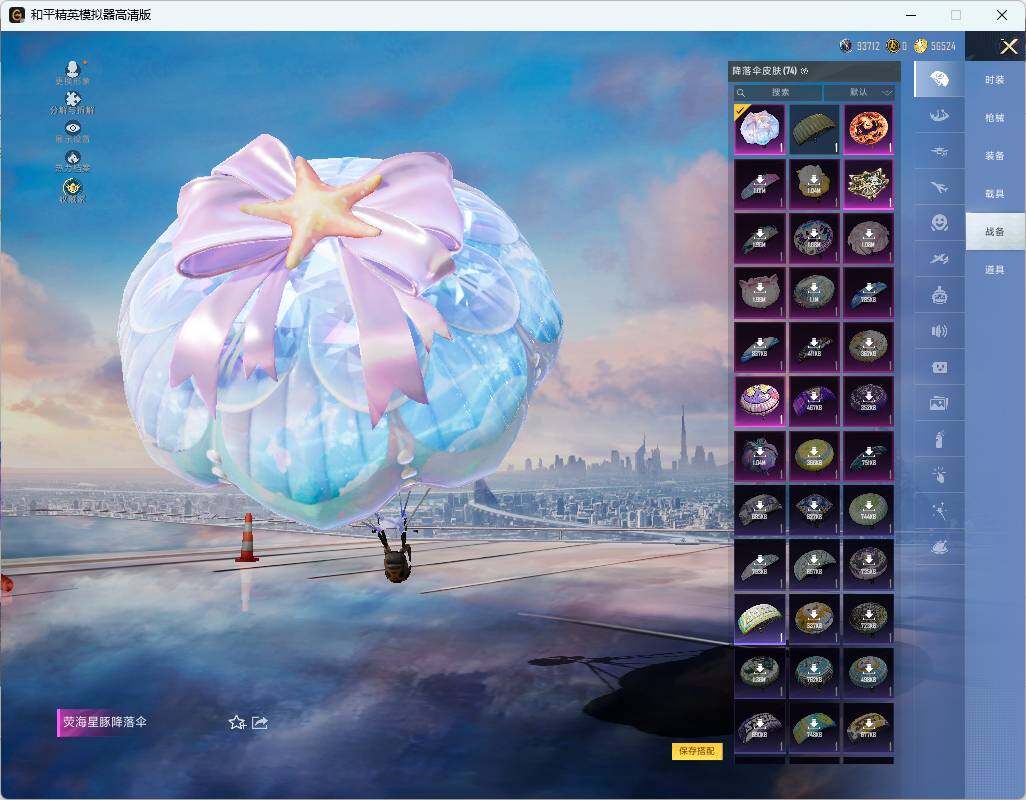Select the olive default parachute thumbnail

pos(813,129)
